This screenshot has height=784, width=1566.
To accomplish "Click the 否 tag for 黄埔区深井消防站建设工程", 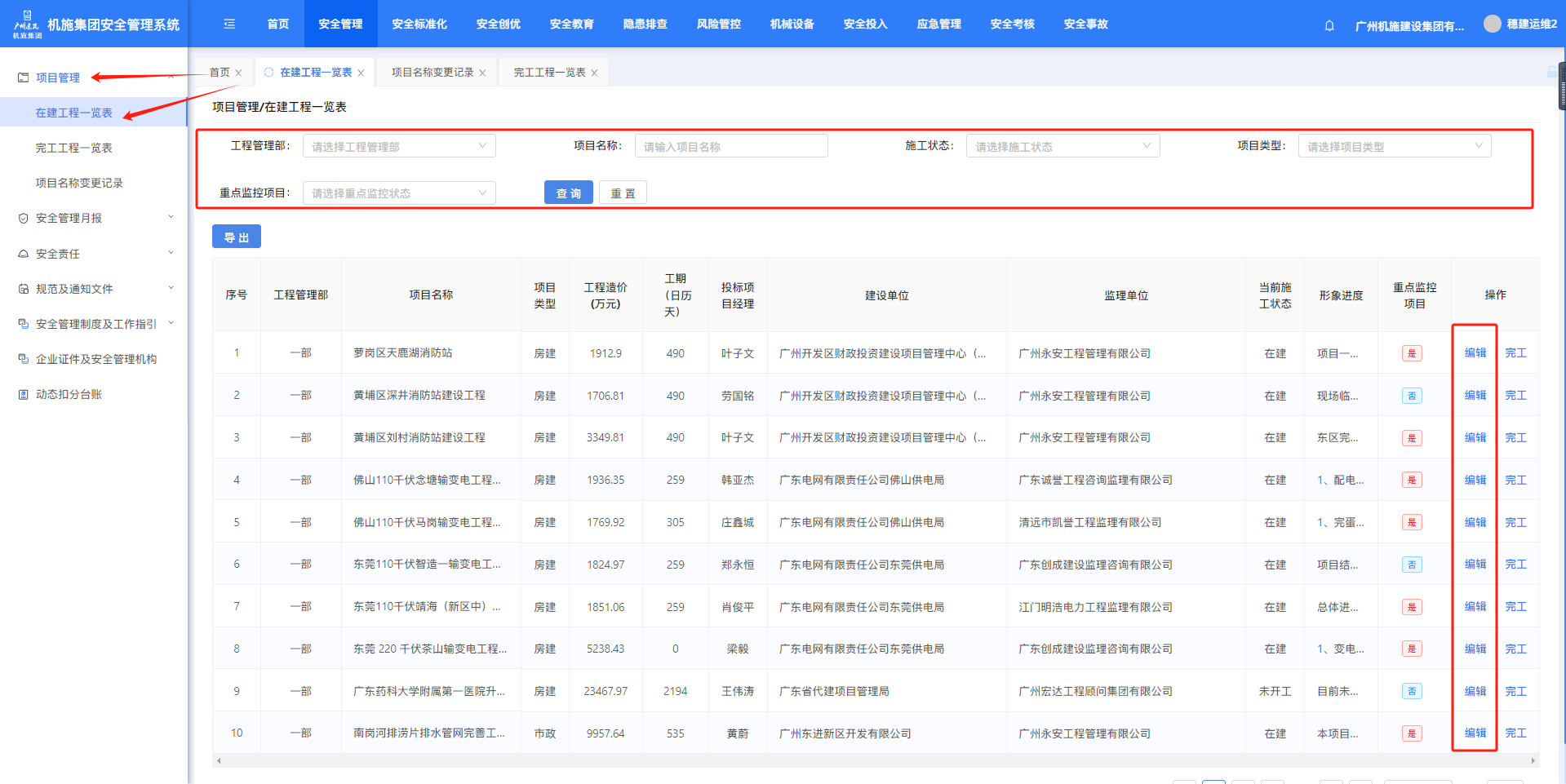I will [1412, 396].
